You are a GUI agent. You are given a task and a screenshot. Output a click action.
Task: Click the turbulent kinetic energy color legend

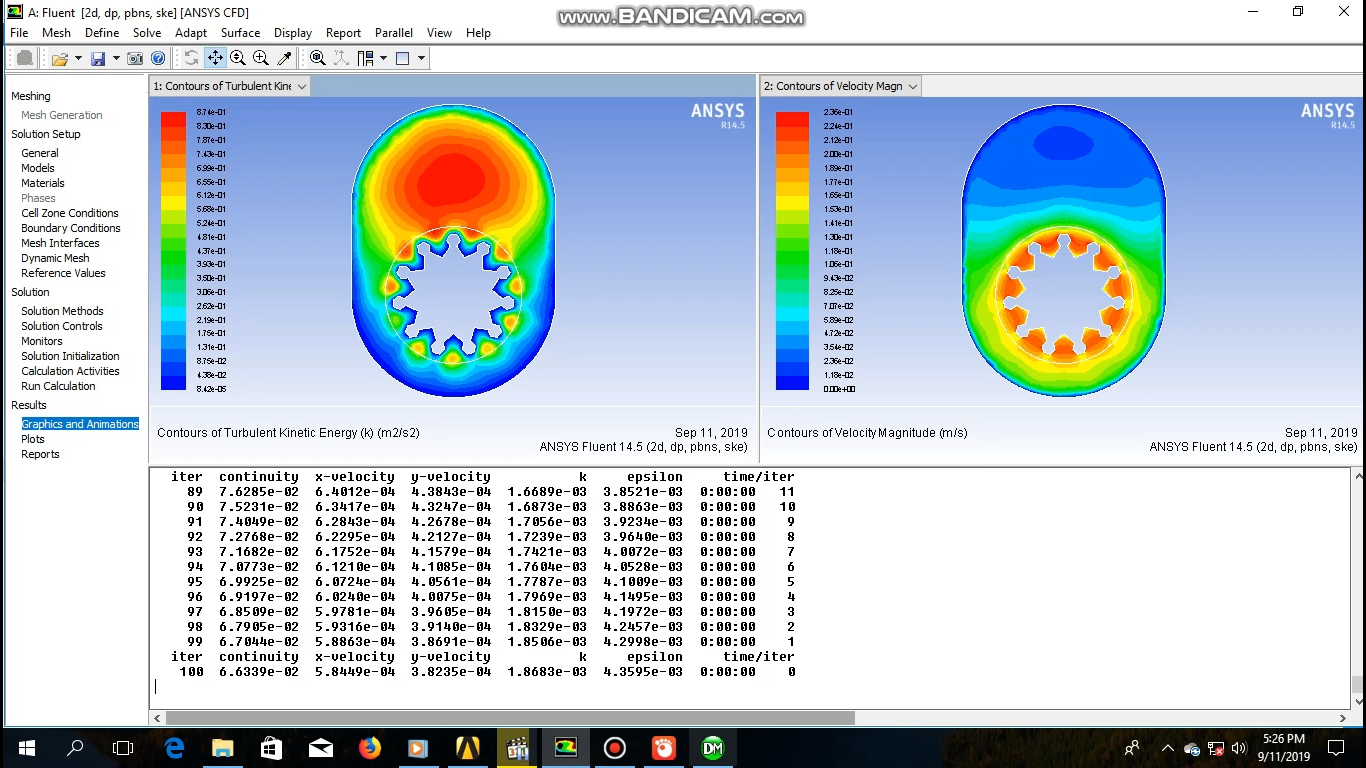[170, 250]
